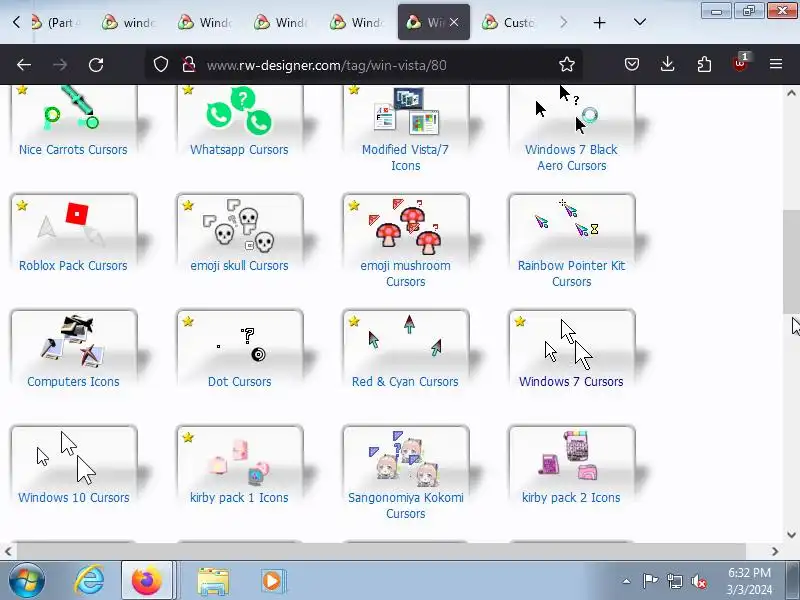Open emoji mushroom Cursors link
Screen dimensions: 800x600
point(406,273)
